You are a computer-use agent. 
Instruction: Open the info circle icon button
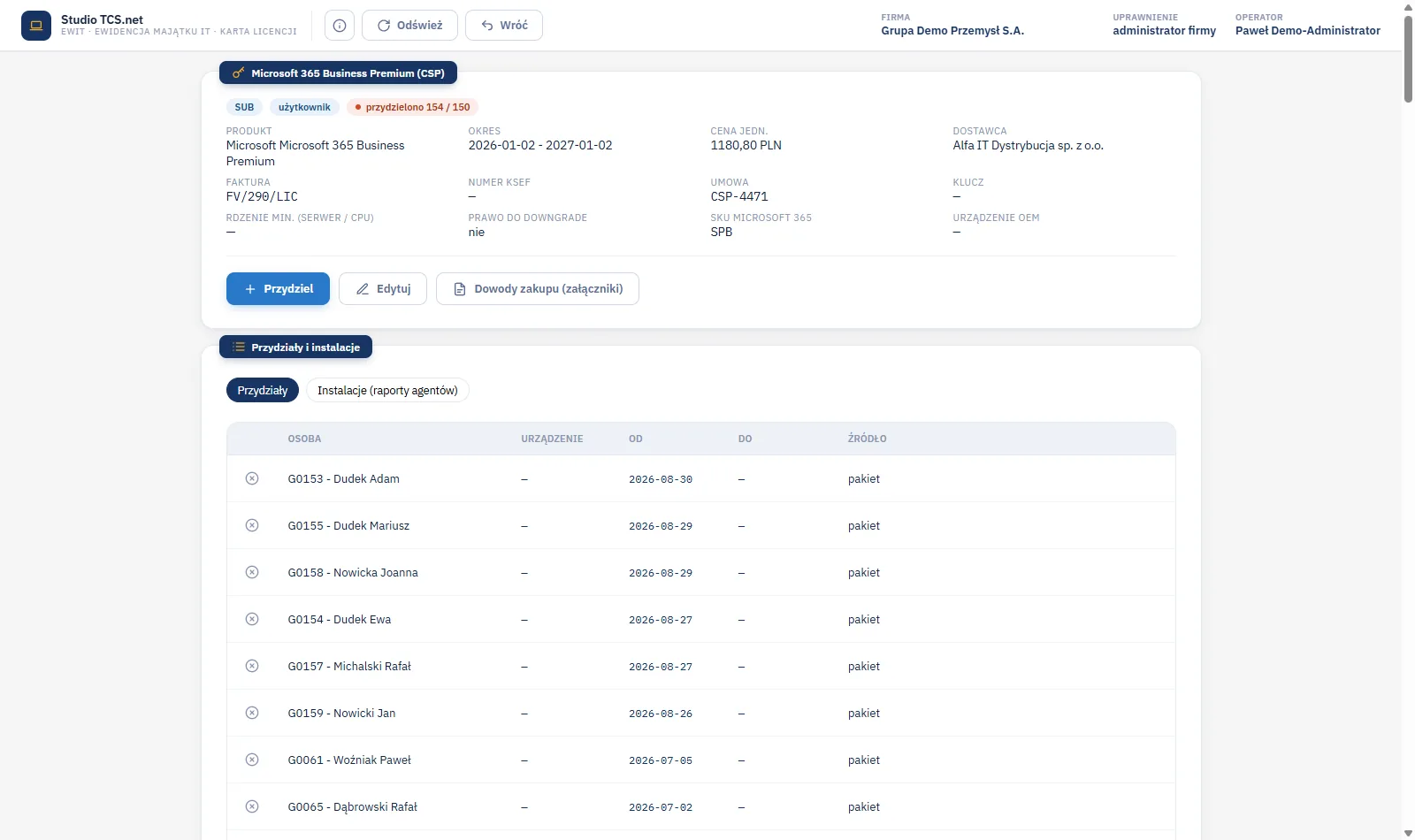click(x=340, y=26)
